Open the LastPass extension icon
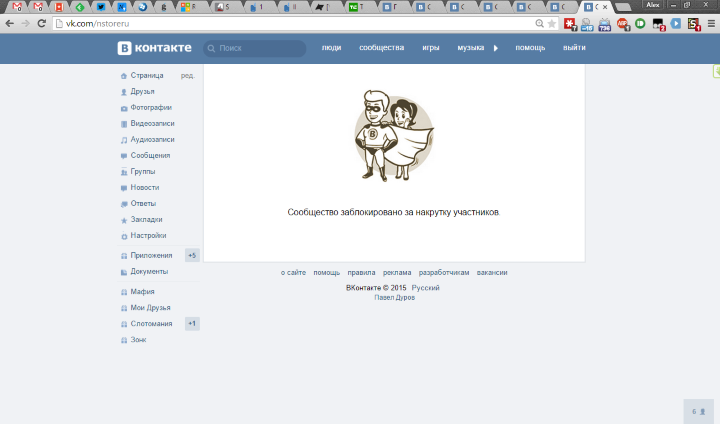 point(570,24)
